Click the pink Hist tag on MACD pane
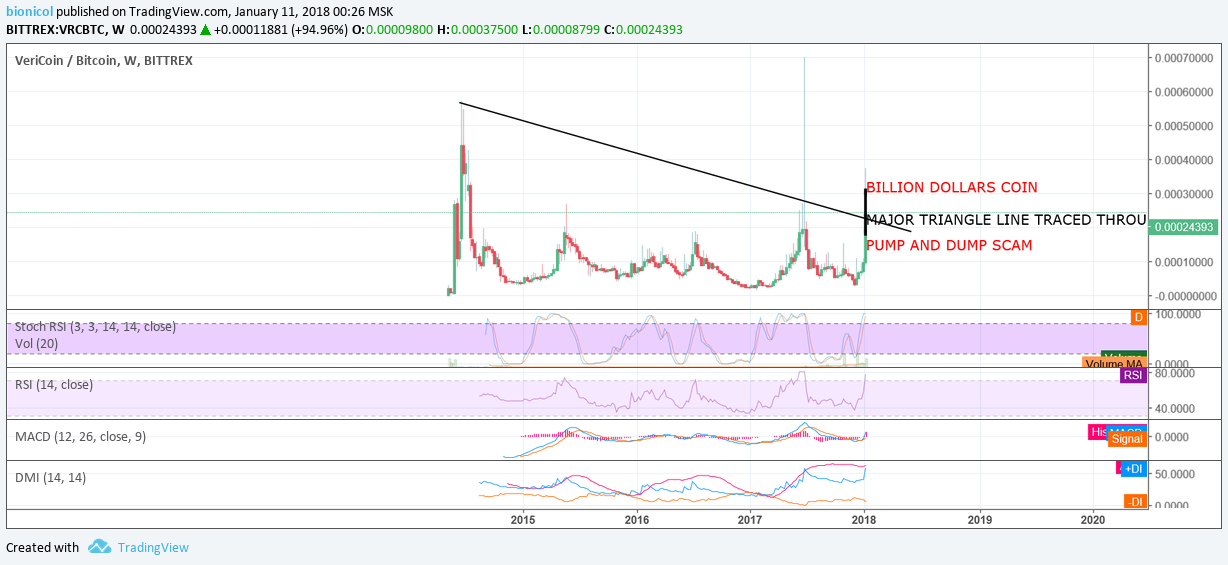The height and width of the screenshot is (565, 1228). coord(1098,432)
